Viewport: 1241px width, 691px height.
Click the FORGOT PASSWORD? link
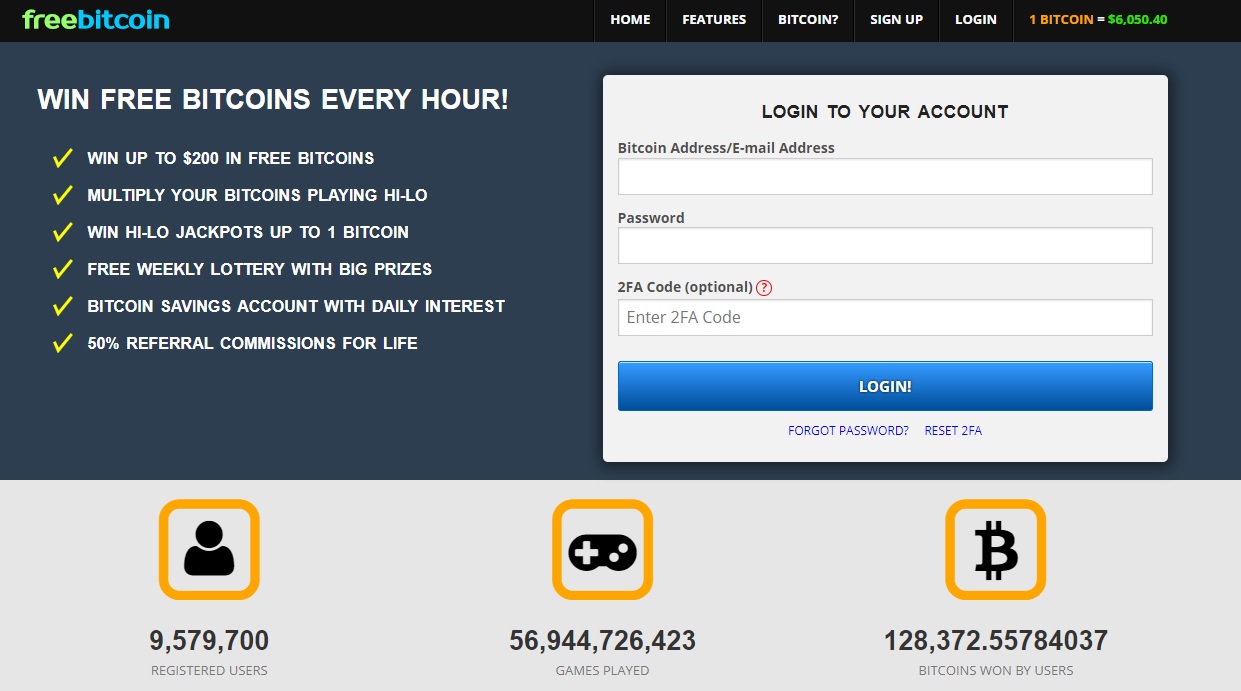(848, 431)
